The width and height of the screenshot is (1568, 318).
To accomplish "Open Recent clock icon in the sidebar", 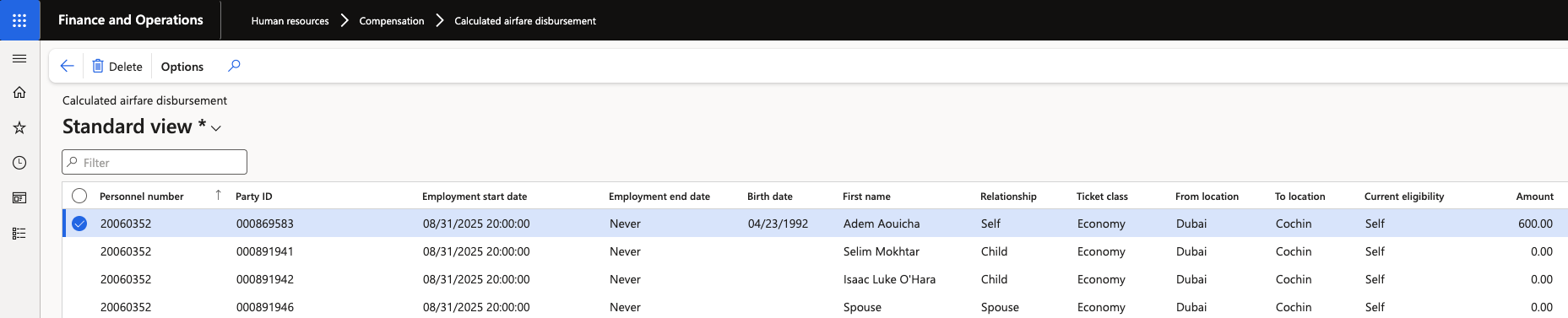I will pos(19,163).
